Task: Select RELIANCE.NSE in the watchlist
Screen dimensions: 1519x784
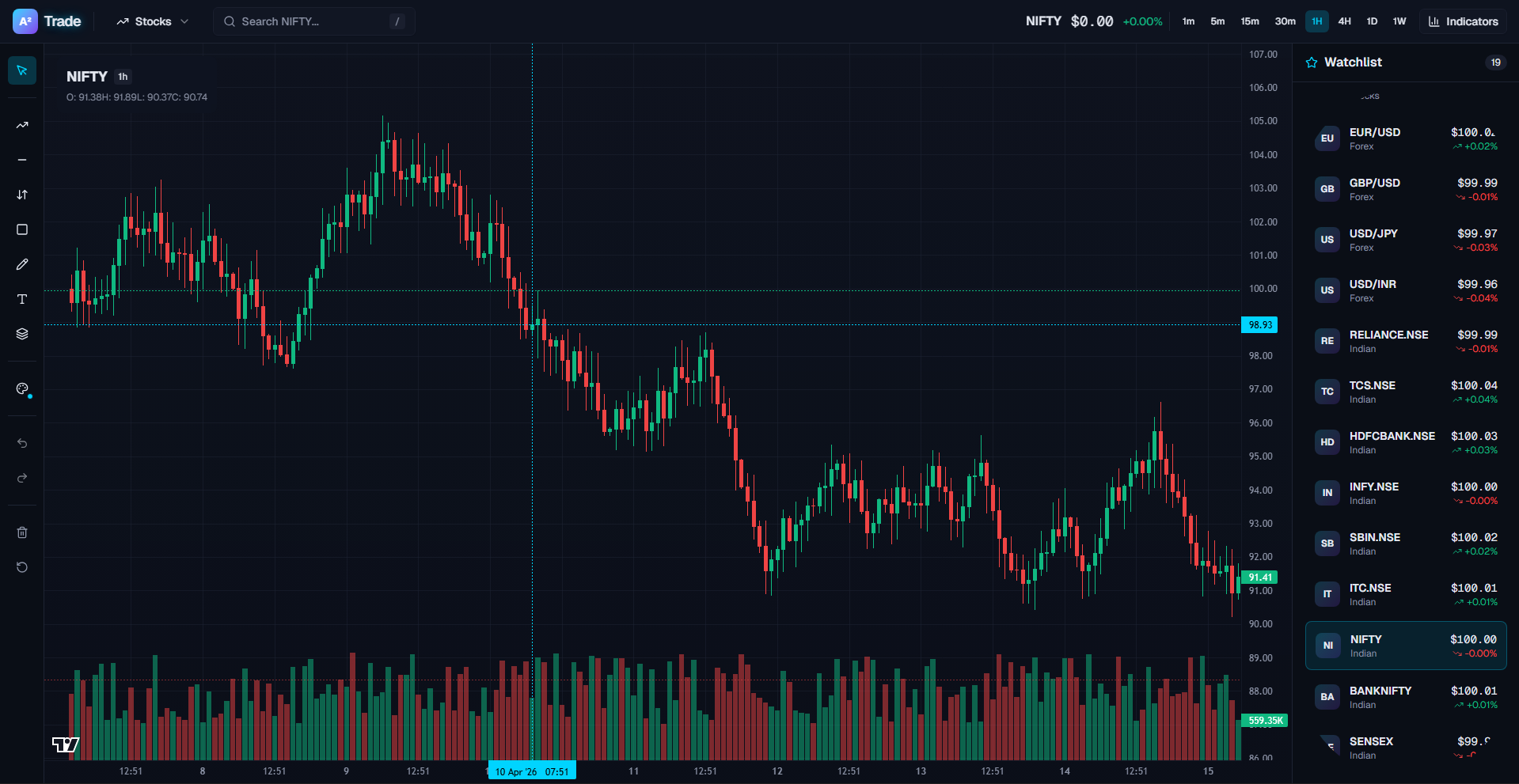Action: [x=1406, y=341]
